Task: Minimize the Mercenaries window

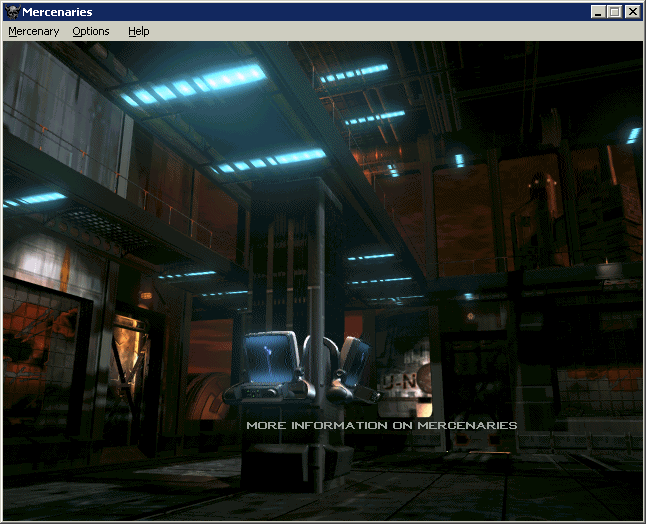Action: click(x=598, y=12)
